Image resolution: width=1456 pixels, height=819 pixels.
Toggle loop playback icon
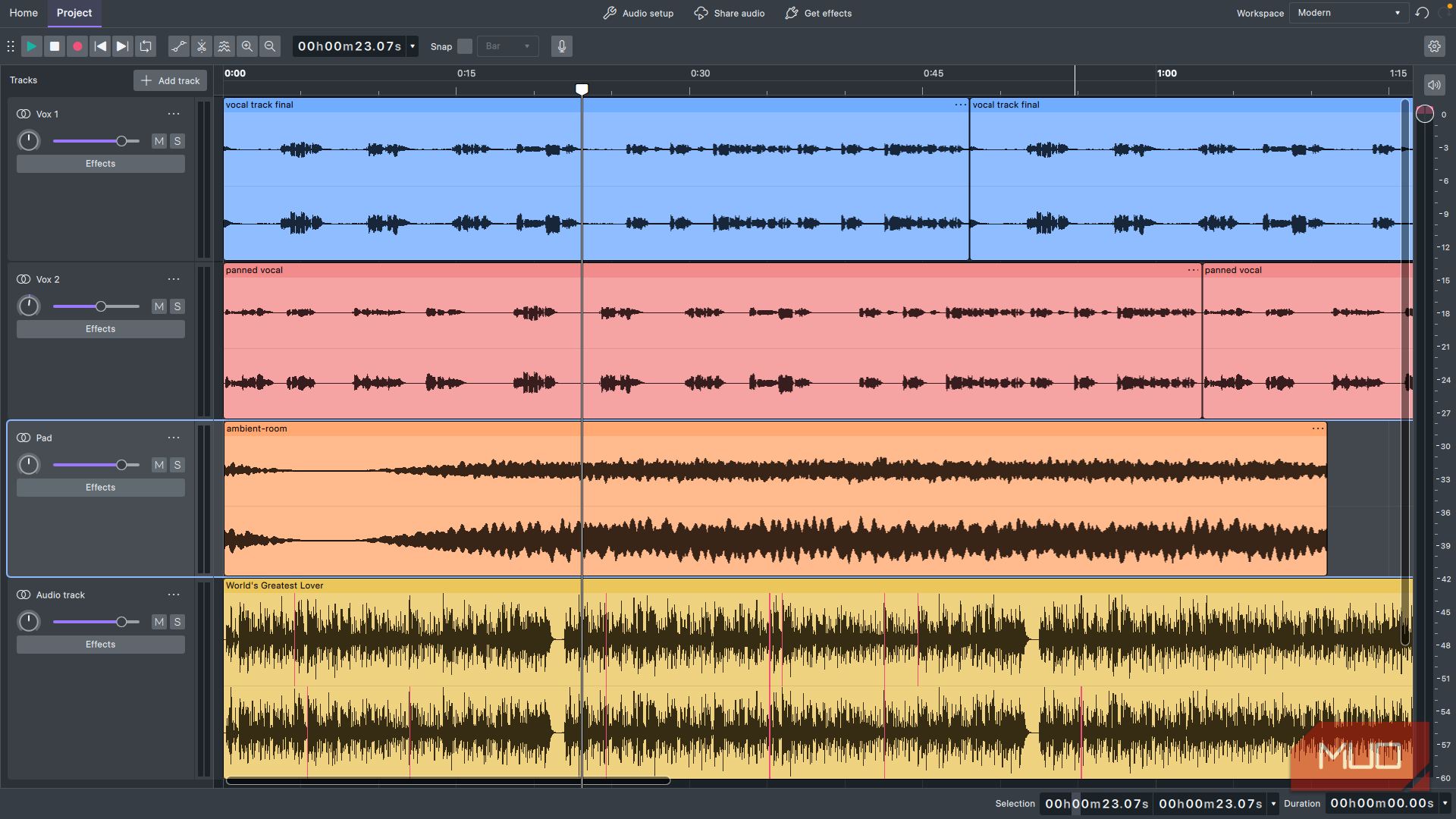[x=146, y=46]
